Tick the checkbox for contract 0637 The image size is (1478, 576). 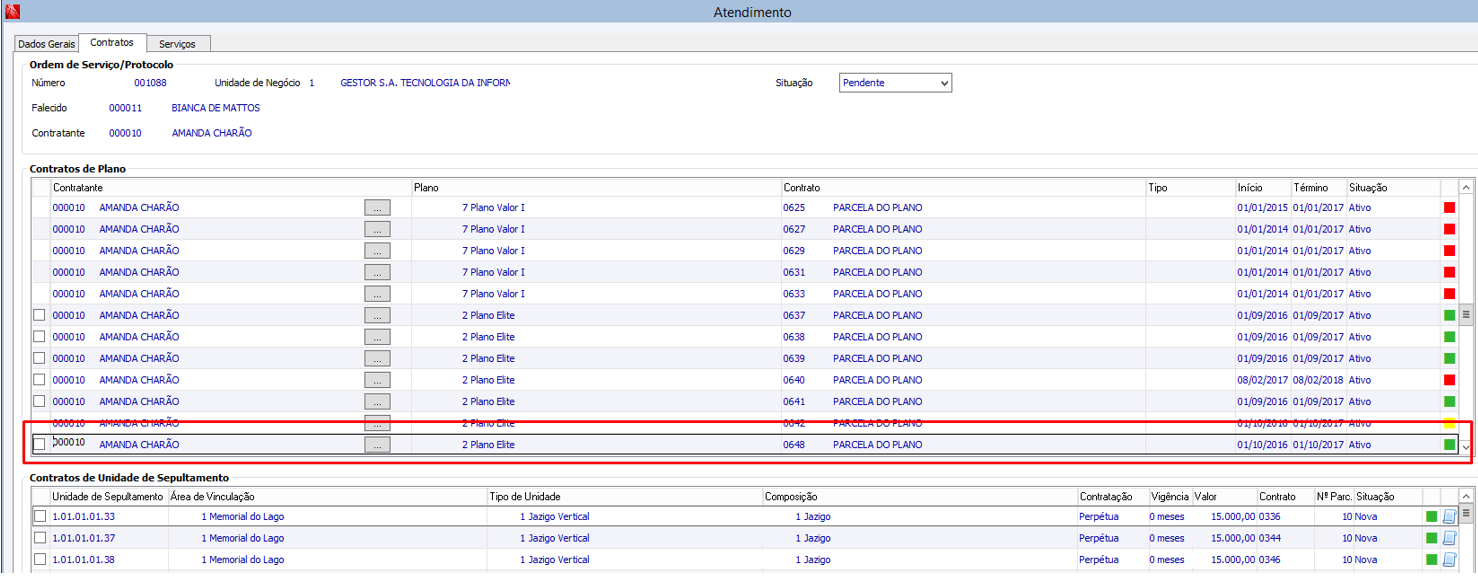pyautogui.click(x=40, y=315)
